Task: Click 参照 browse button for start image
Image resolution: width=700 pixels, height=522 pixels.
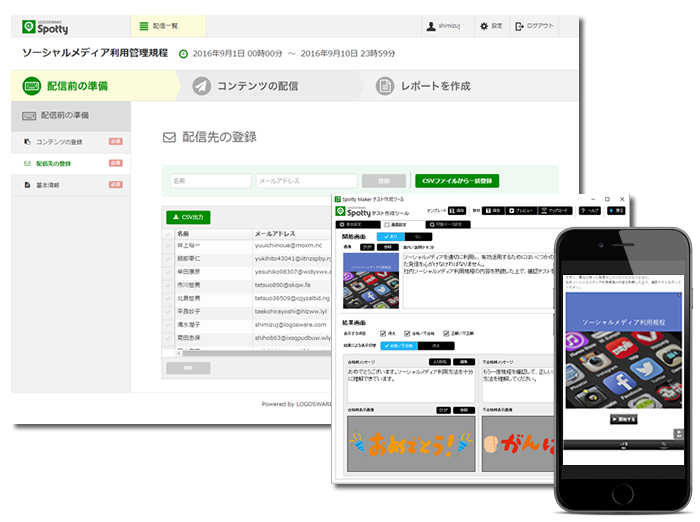Action: tap(388, 247)
